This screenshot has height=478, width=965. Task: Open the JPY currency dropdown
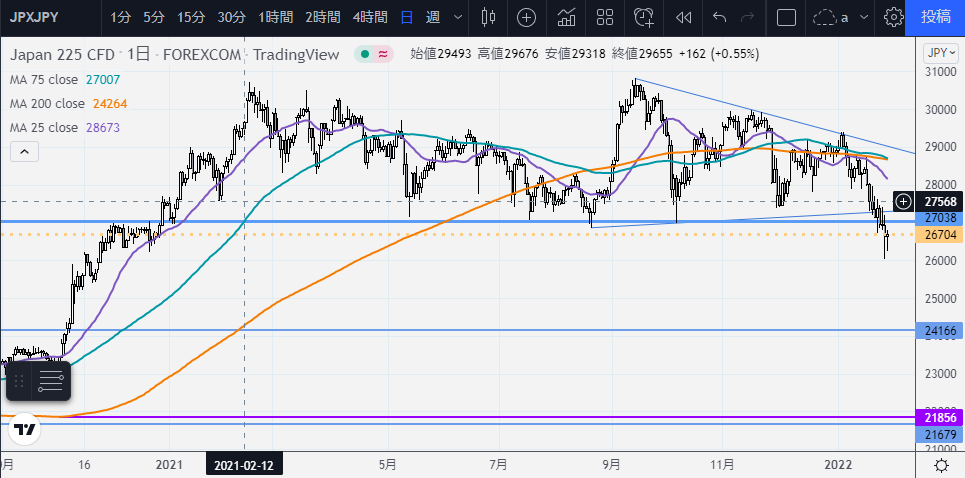click(x=942, y=53)
